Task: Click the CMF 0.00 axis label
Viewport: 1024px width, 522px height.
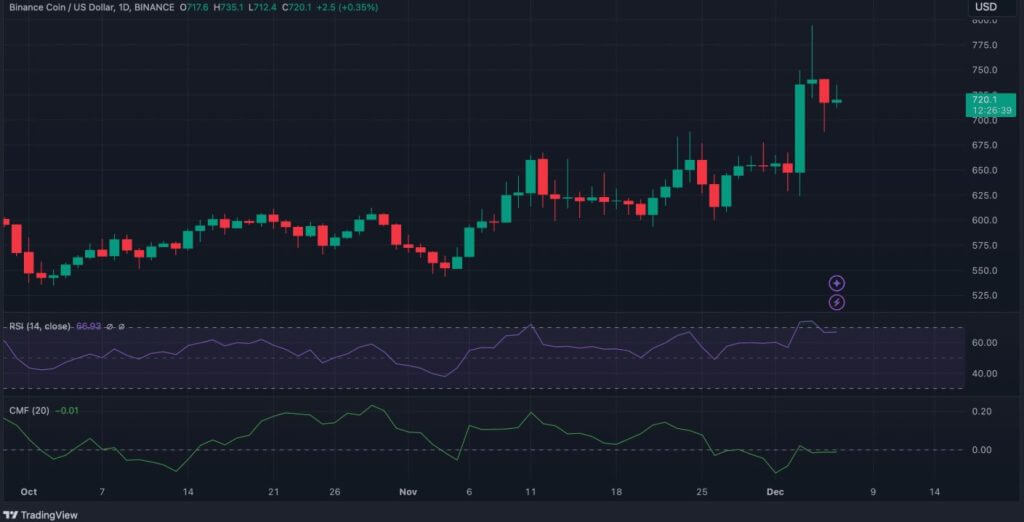Action: 984,449
